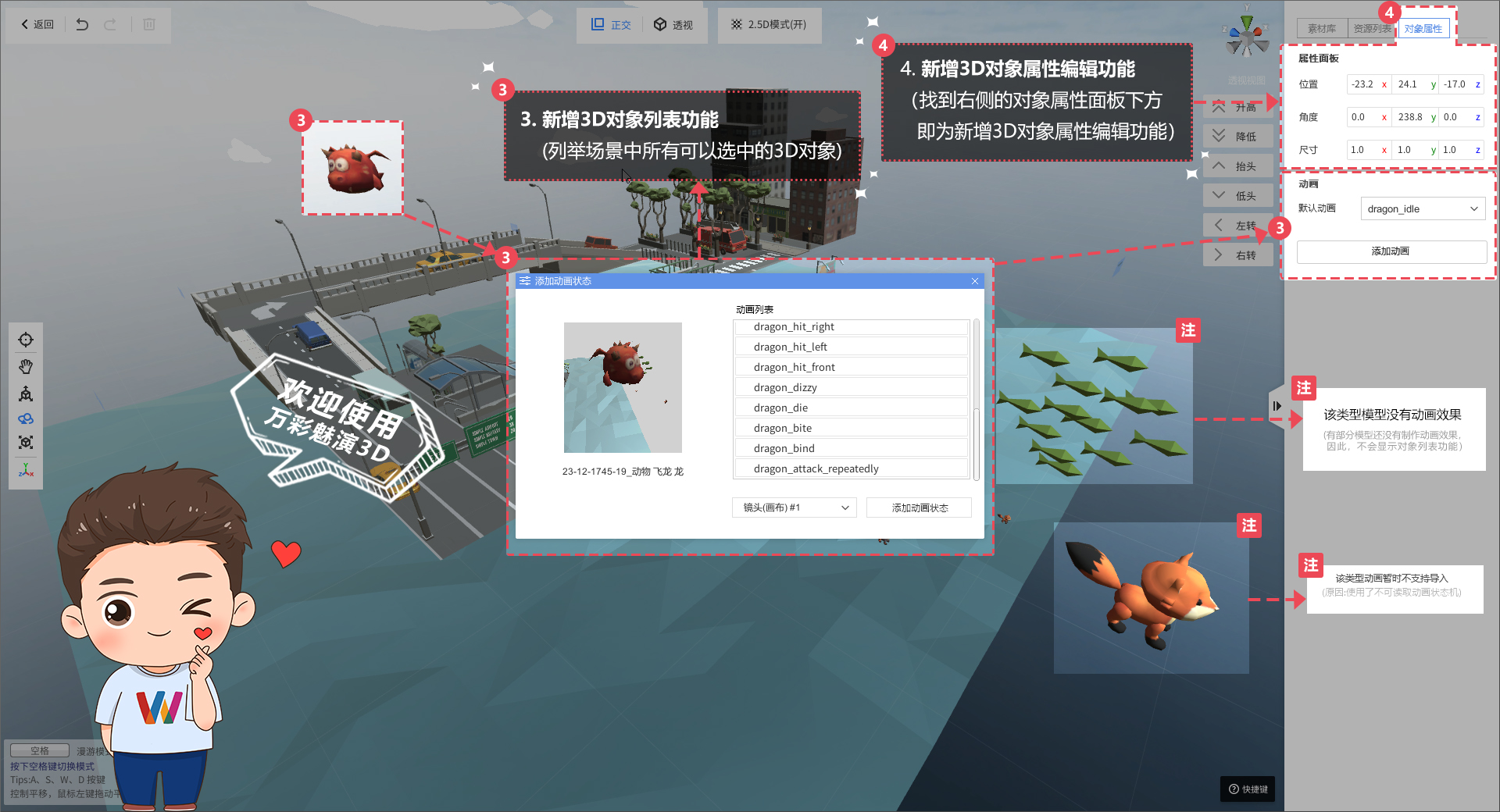Click the 降低 lower camera button
Viewport: 1500px width, 812px height.
pyautogui.click(x=1238, y=136)
